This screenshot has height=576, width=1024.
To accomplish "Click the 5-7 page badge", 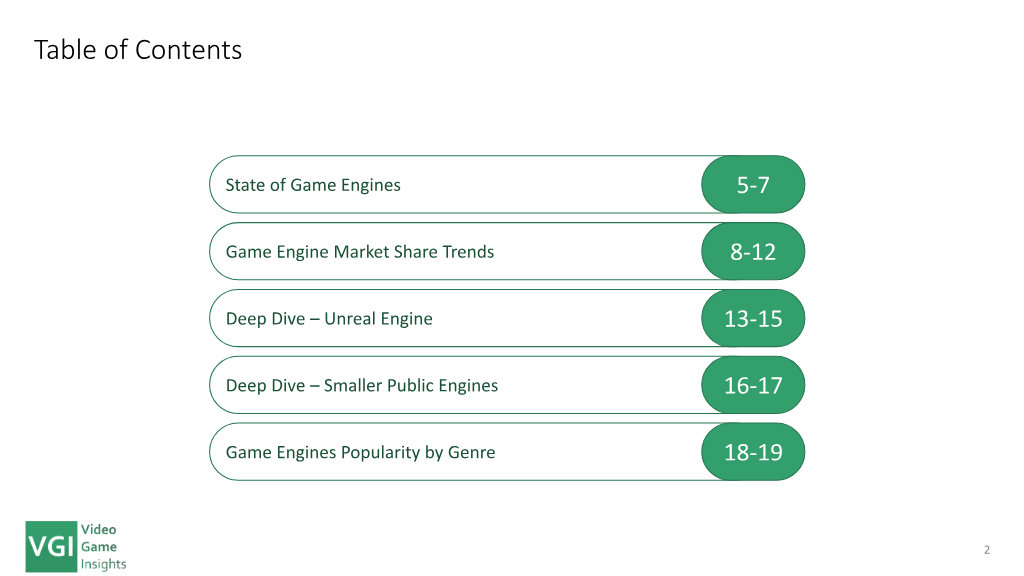I will 753,185.
